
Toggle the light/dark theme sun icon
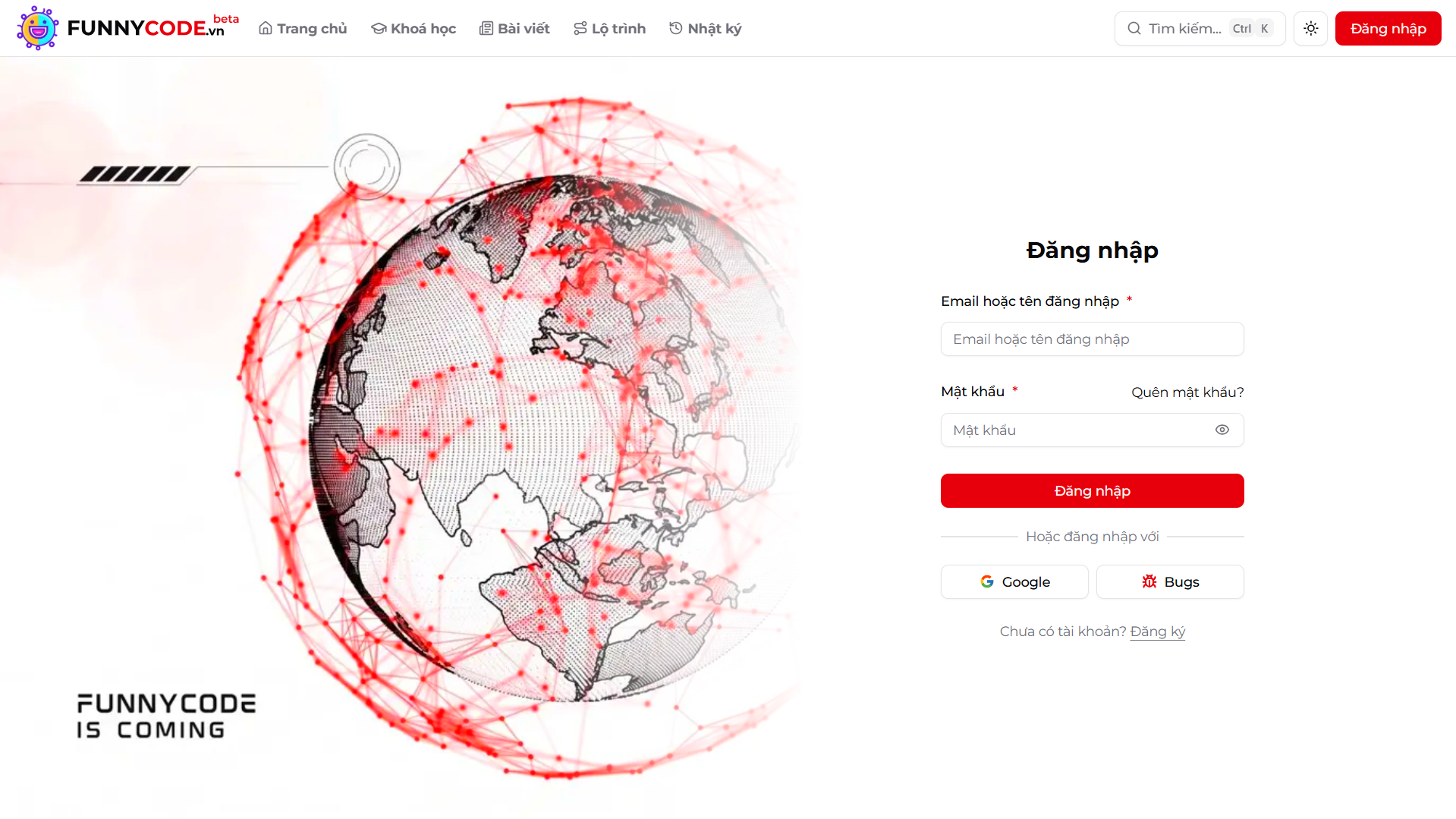[1310, 28]
